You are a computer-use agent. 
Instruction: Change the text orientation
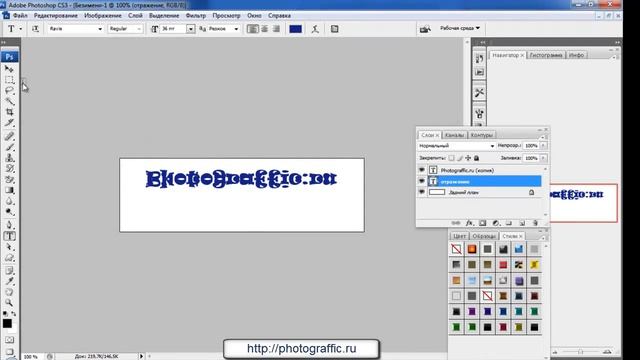click(x=36, y=29)
